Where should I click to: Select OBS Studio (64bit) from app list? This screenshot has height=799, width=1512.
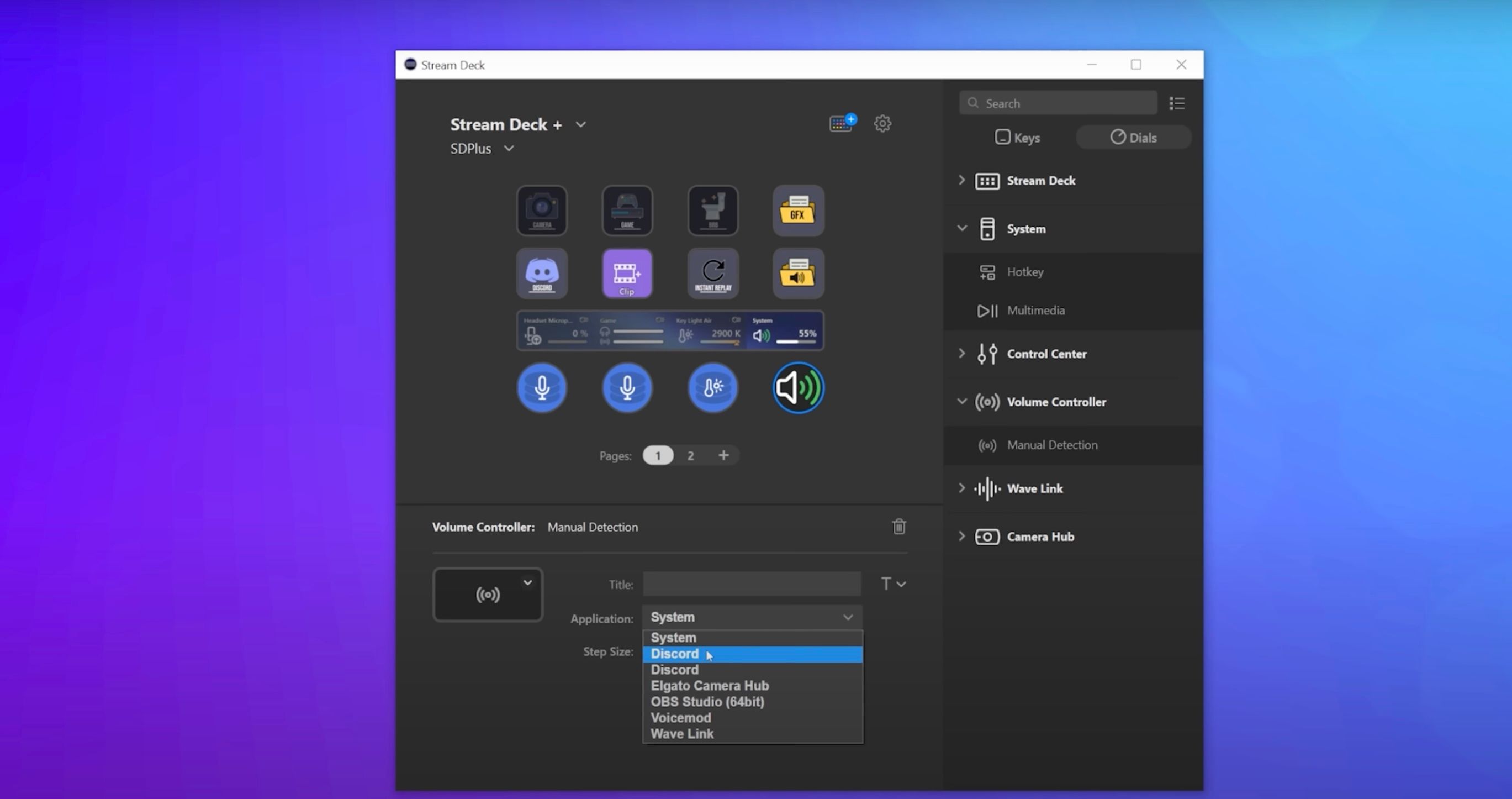(707, 701)
